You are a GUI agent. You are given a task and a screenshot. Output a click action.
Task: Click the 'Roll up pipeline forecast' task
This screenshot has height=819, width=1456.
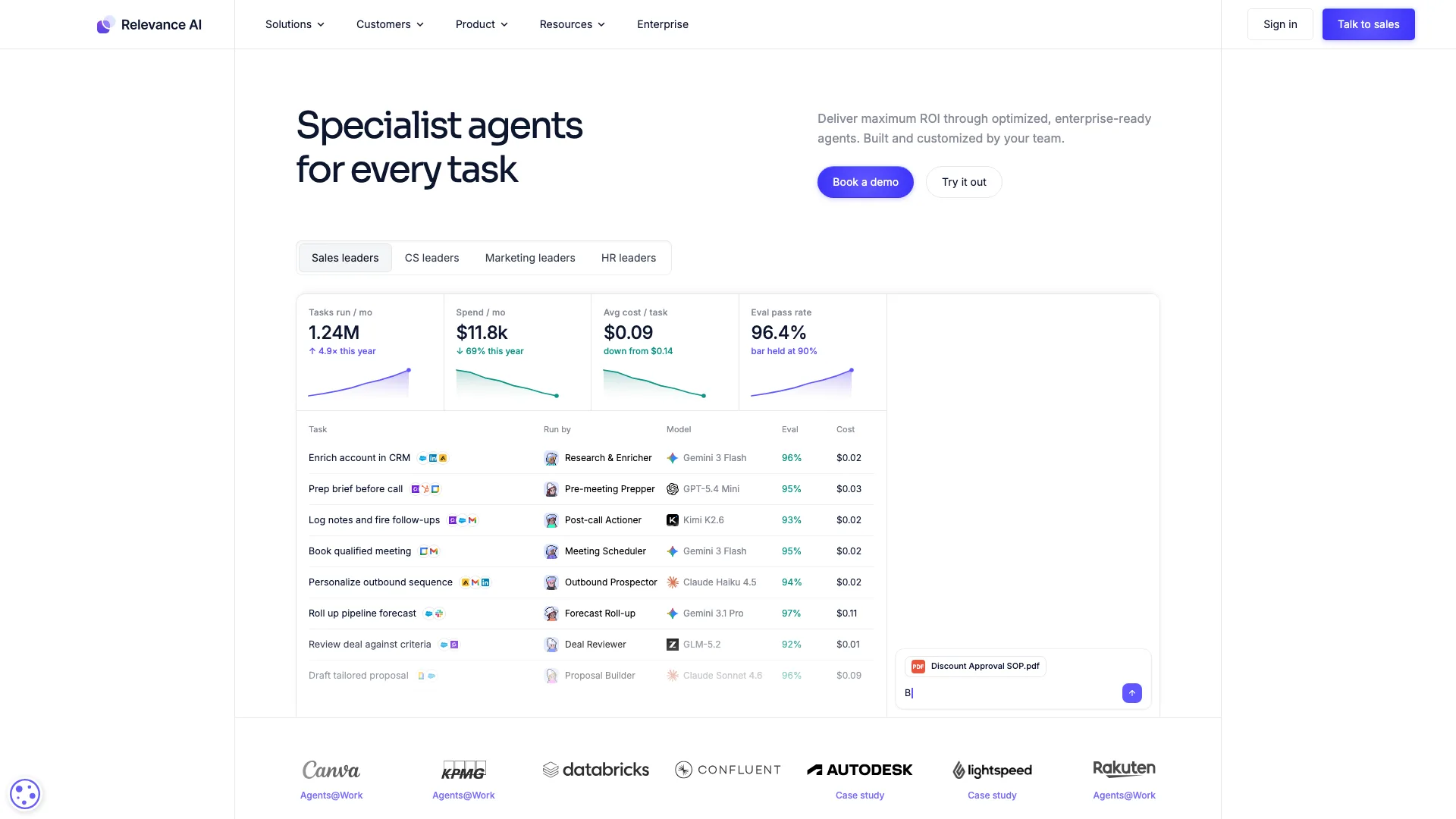point(362,613)
